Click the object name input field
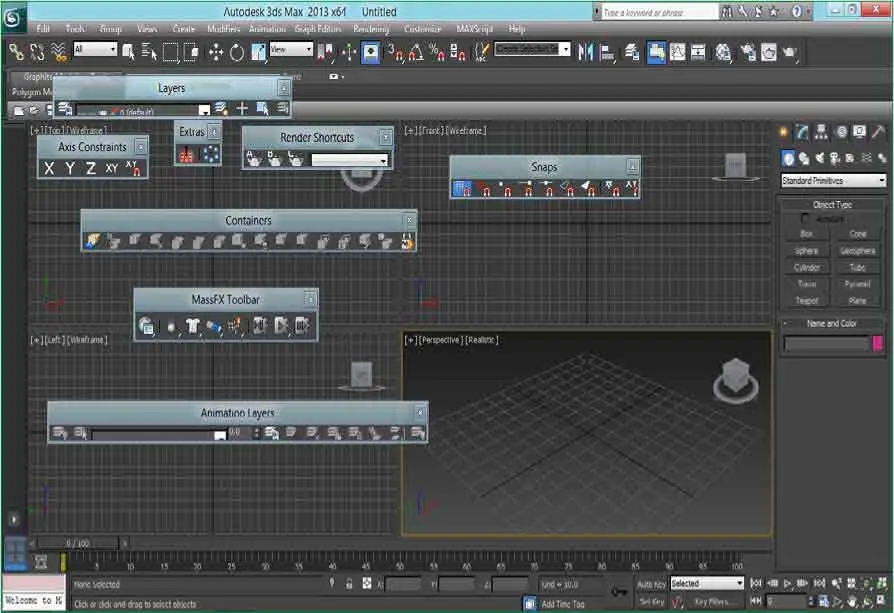 click(x=827, y=343)
